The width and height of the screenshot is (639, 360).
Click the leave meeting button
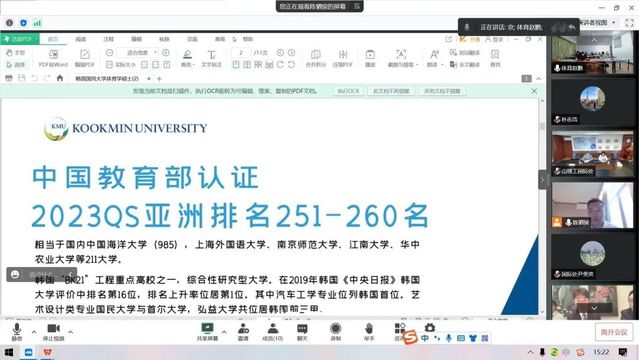614,332
